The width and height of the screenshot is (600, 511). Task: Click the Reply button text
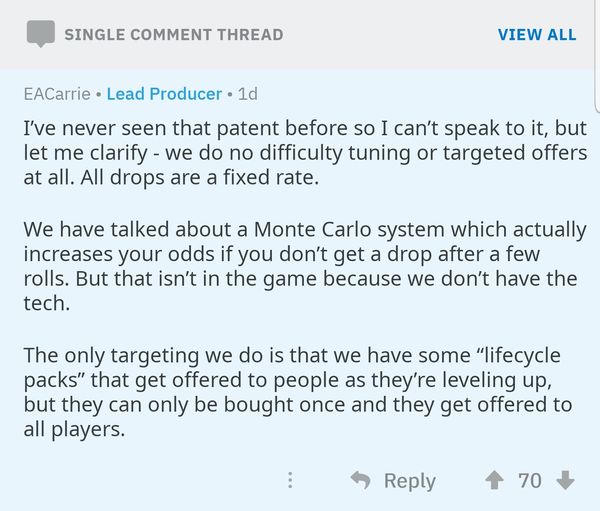409,481
